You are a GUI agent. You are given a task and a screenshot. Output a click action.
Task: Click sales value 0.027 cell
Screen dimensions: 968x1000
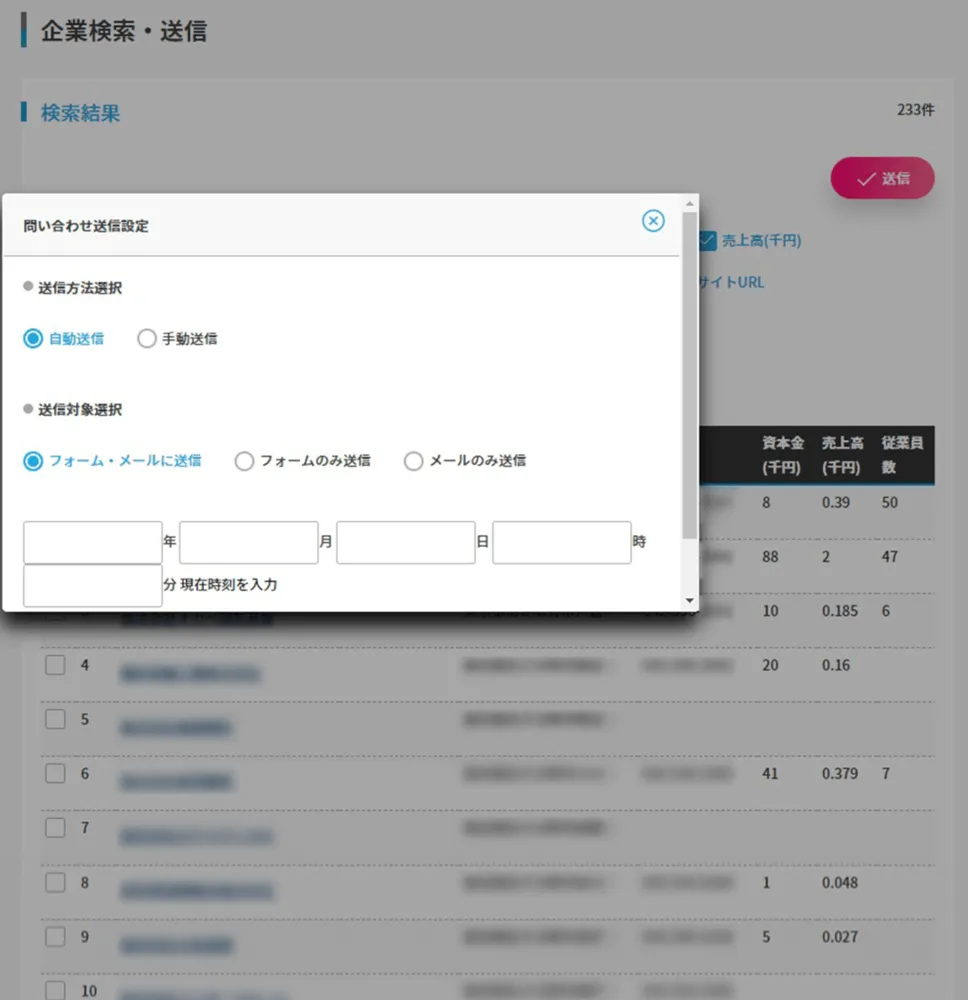coord(840,937)
